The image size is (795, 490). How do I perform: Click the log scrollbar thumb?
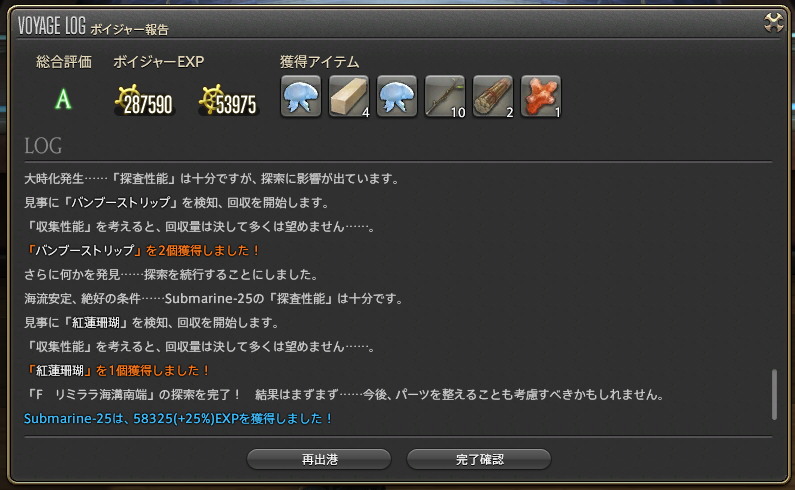[774, 395]
